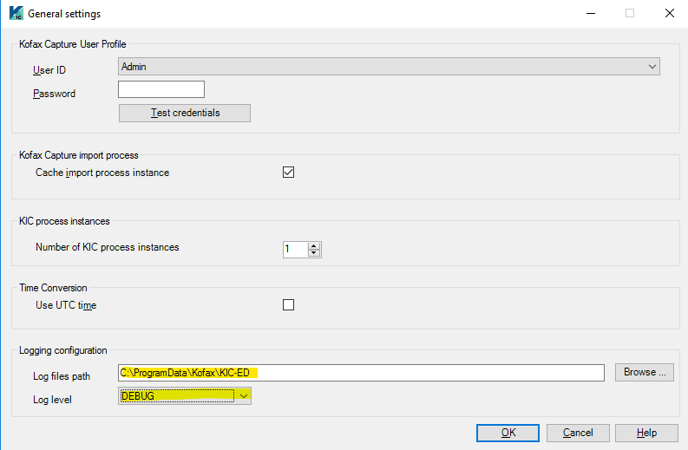Click Browse to choose log files path
The width and height of the screenshot is (688, 450).
coord(644,372)
